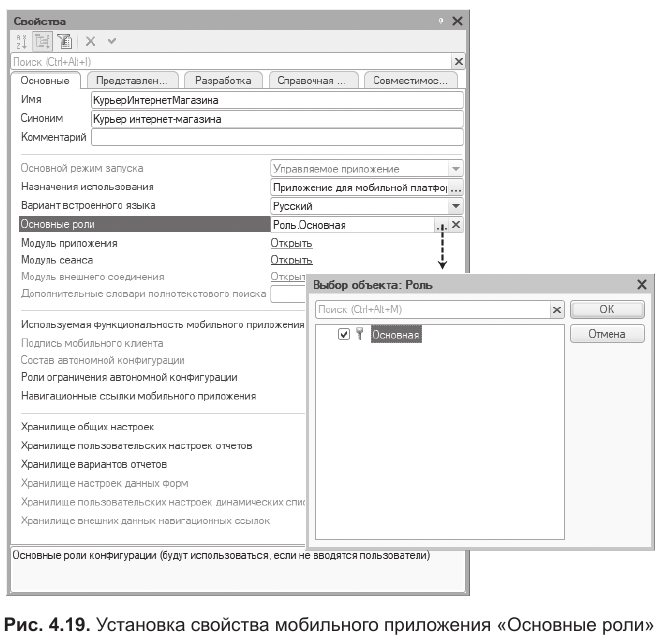Select Дополнительные словари полнотекстового поиска row

pos(144,294)
